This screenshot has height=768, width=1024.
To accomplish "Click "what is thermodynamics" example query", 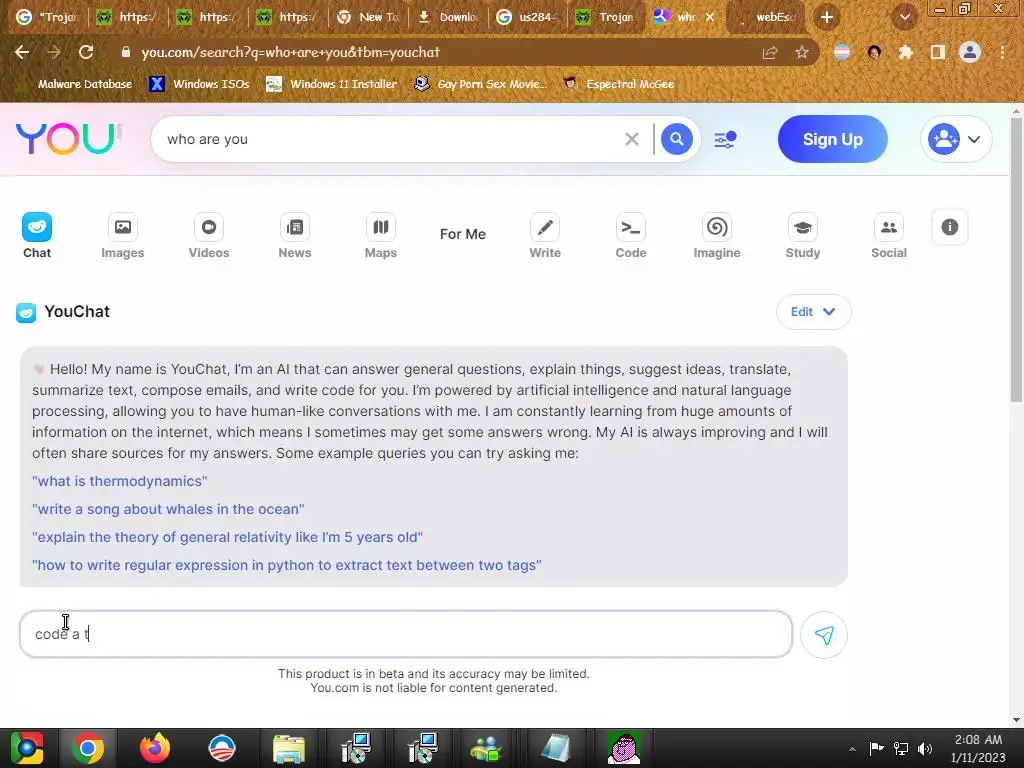I will coord(120,481).
